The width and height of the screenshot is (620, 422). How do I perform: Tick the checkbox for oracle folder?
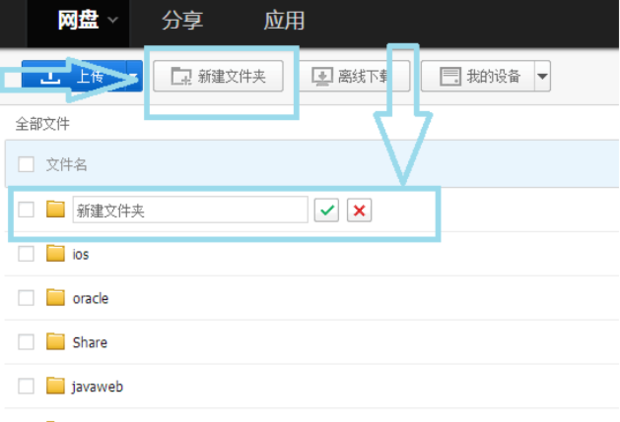[26, 298]
